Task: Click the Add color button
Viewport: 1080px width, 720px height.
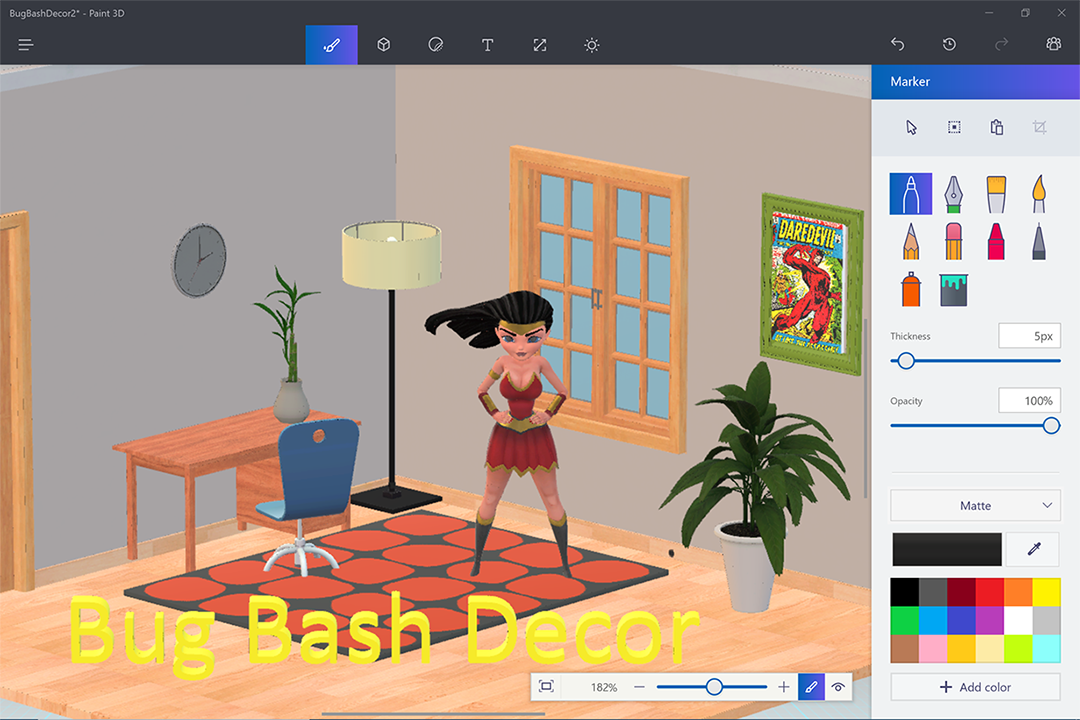Action: click(975, 687)
